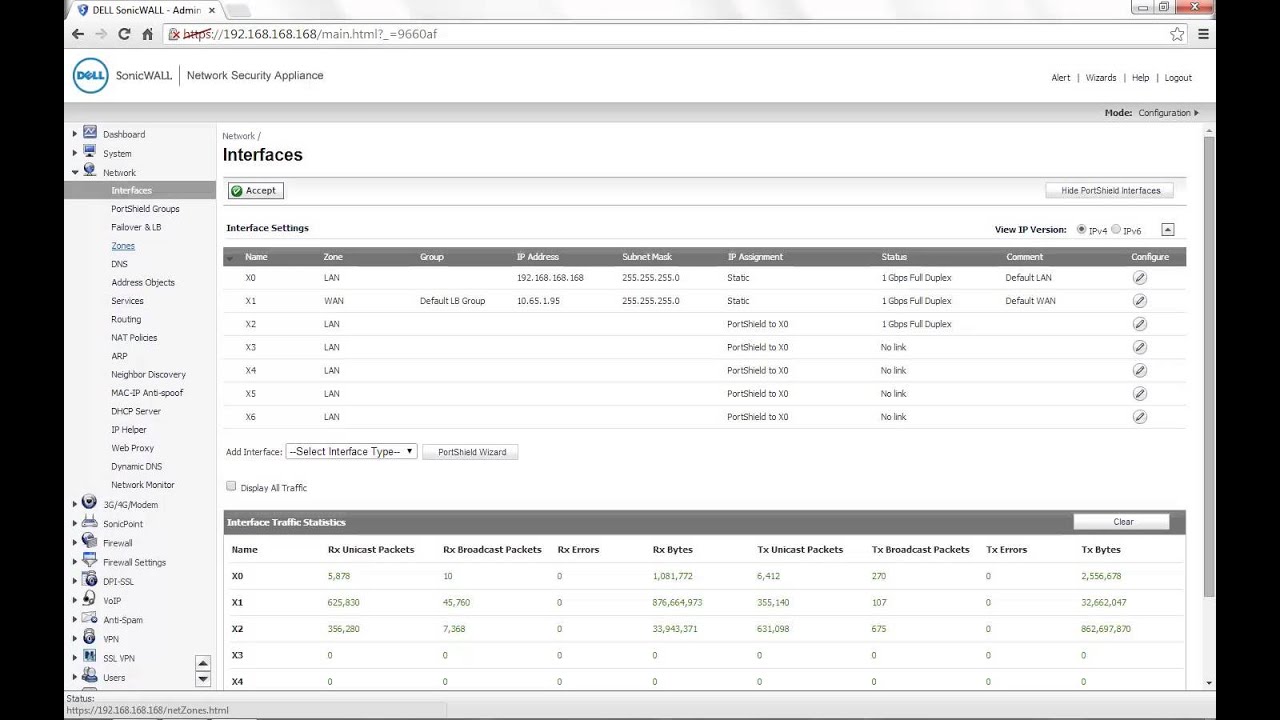Click the DPI-SSL icon
This screenshot has height=720, width=1280.
pyautogui.click(x=90, y=580)
